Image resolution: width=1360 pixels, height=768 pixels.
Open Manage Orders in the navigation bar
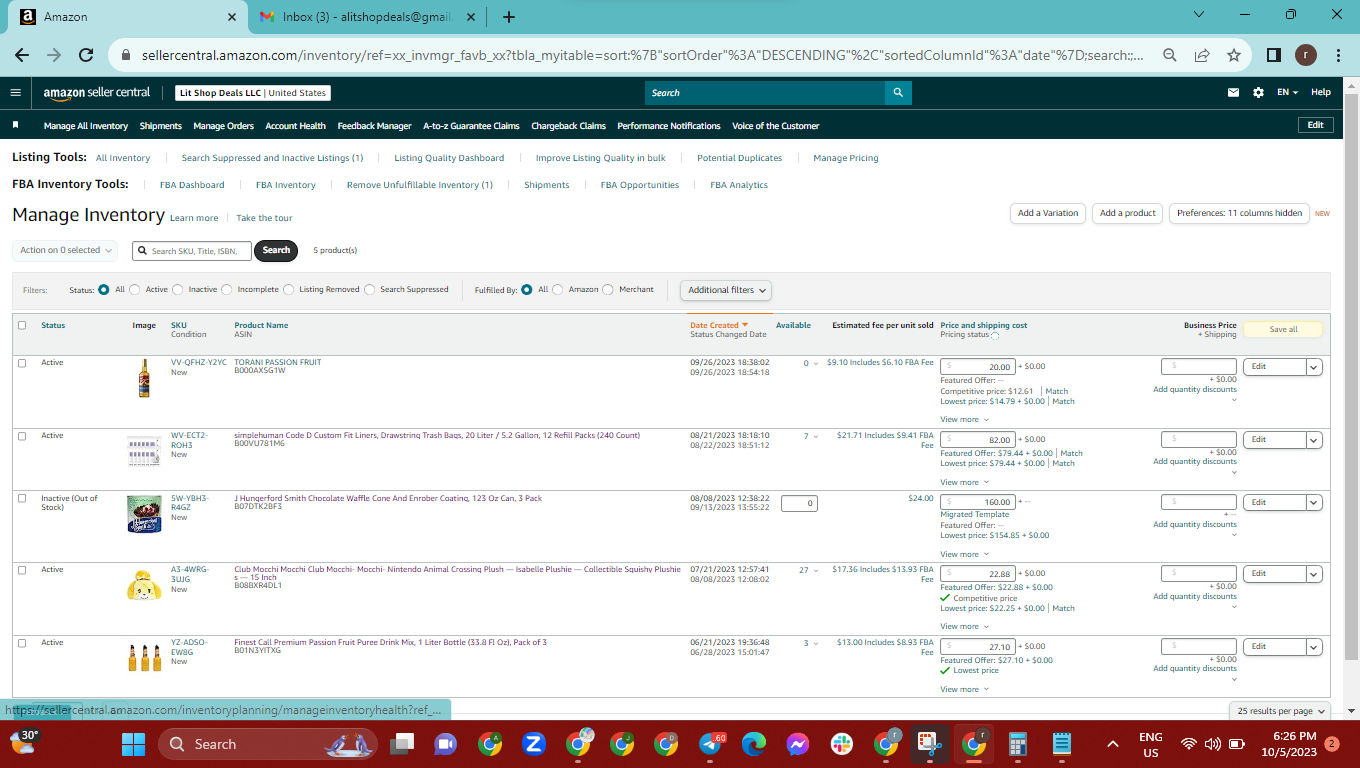(224, 126)
